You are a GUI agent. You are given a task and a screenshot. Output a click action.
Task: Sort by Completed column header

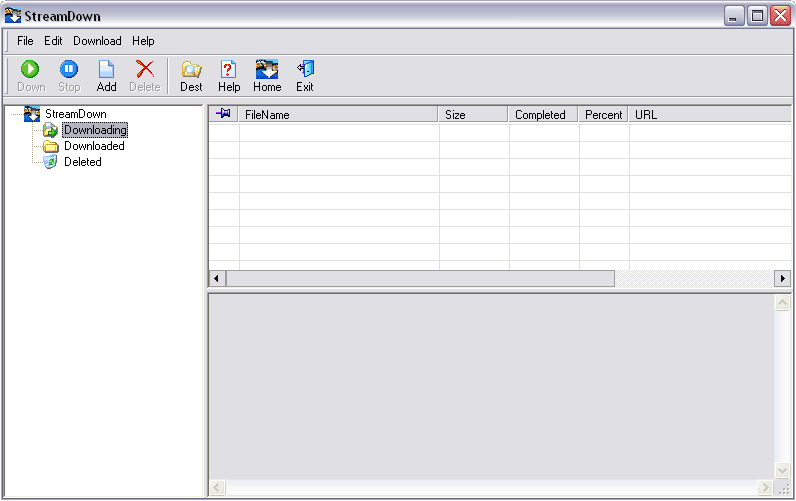543,114
